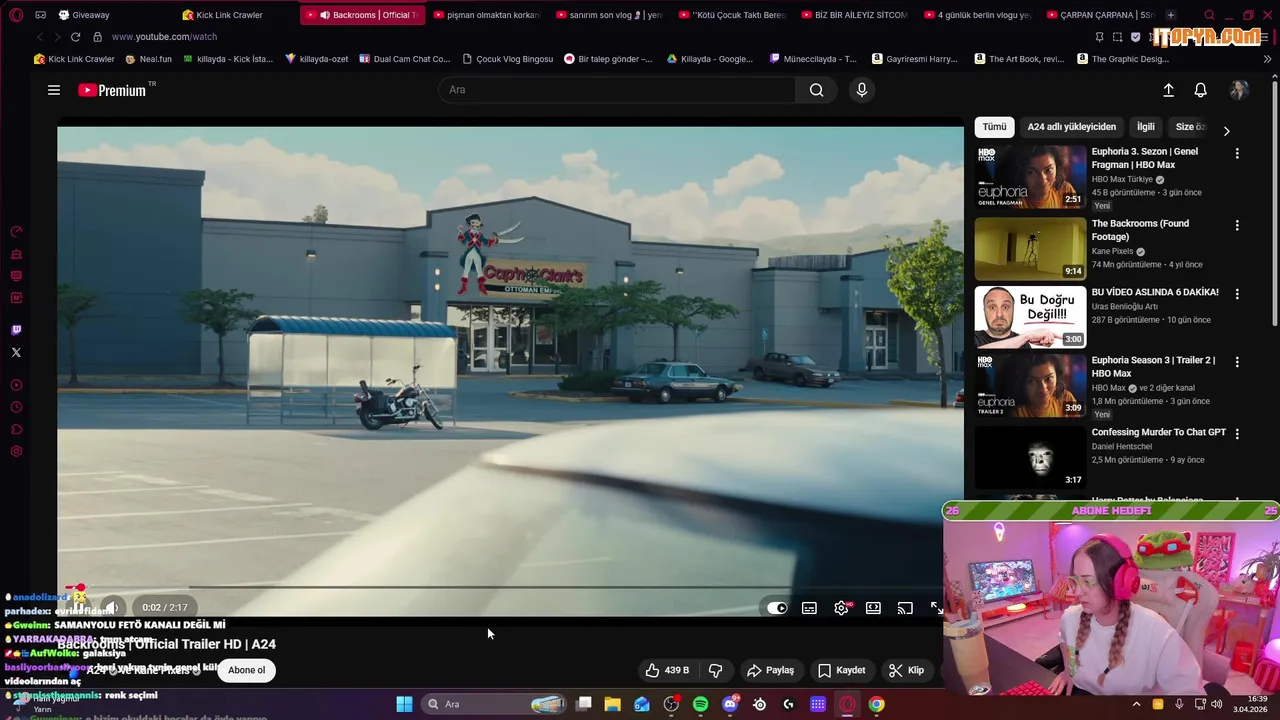Viewport: 1280px width, 720px height.
Task: Open Twitch from the Opera sidebar
Action: tap(16, 330)
